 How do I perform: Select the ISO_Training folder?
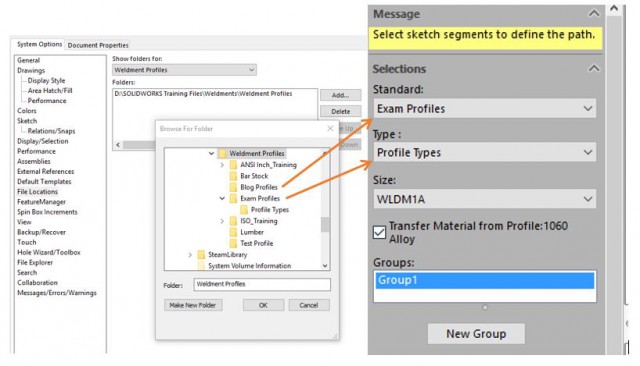coord(259,221)
